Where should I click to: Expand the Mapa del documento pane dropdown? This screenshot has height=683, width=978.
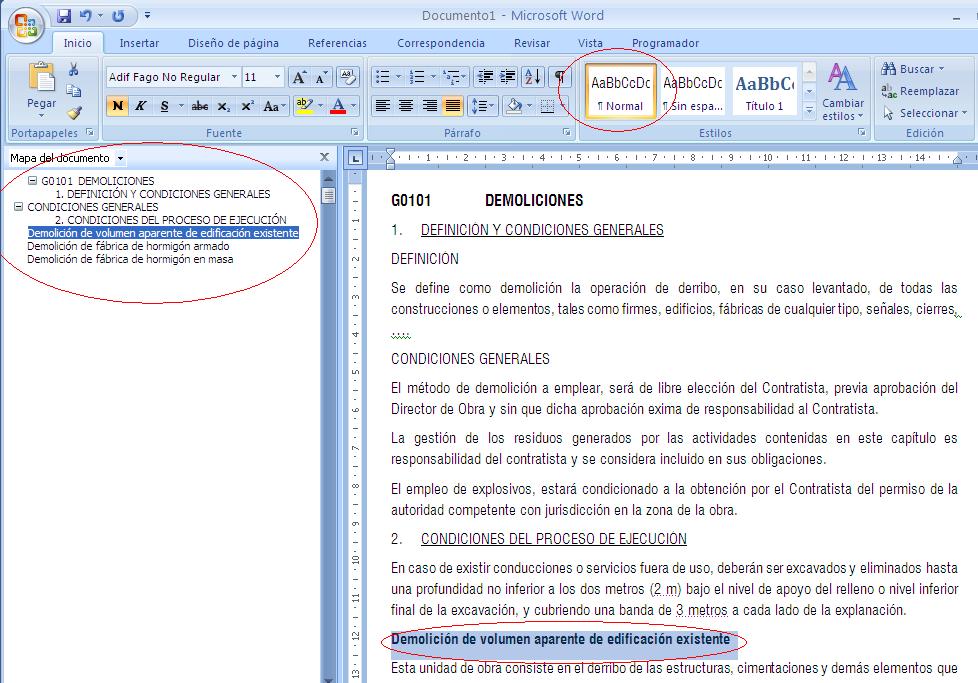point(120,158)
